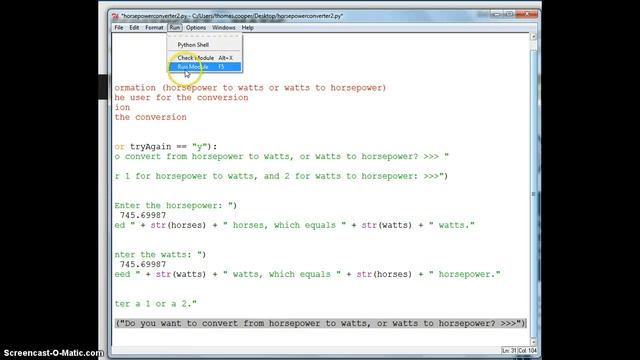This screenshot has height=360, width=640.
Task: Open the Options menu
Action: pos(196,28)
